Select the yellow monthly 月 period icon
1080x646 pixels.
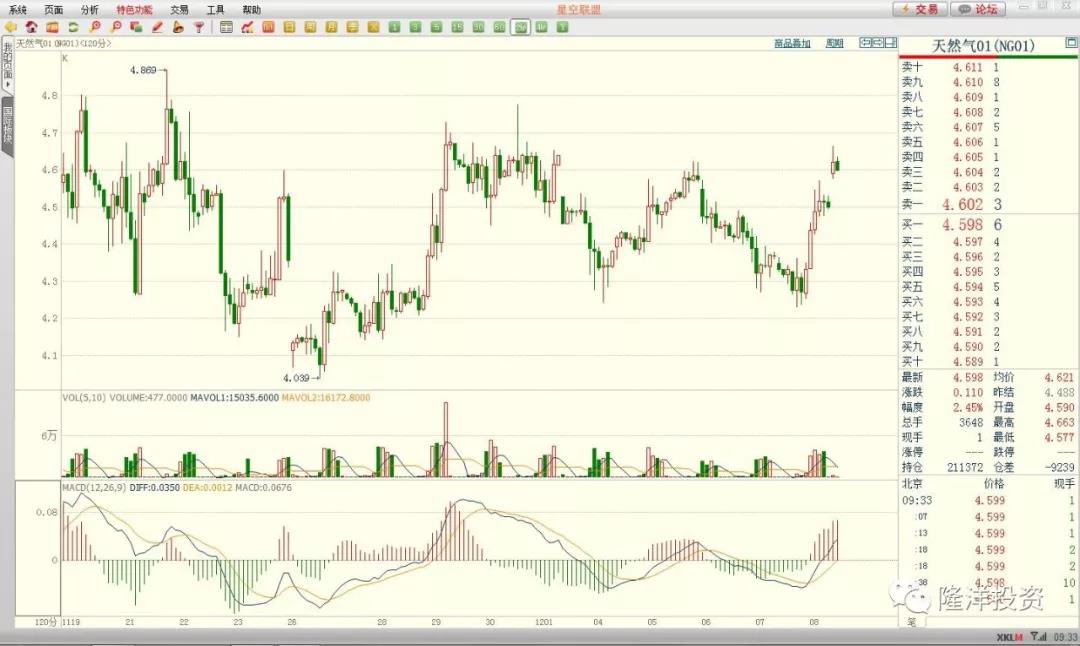(331, 27)
